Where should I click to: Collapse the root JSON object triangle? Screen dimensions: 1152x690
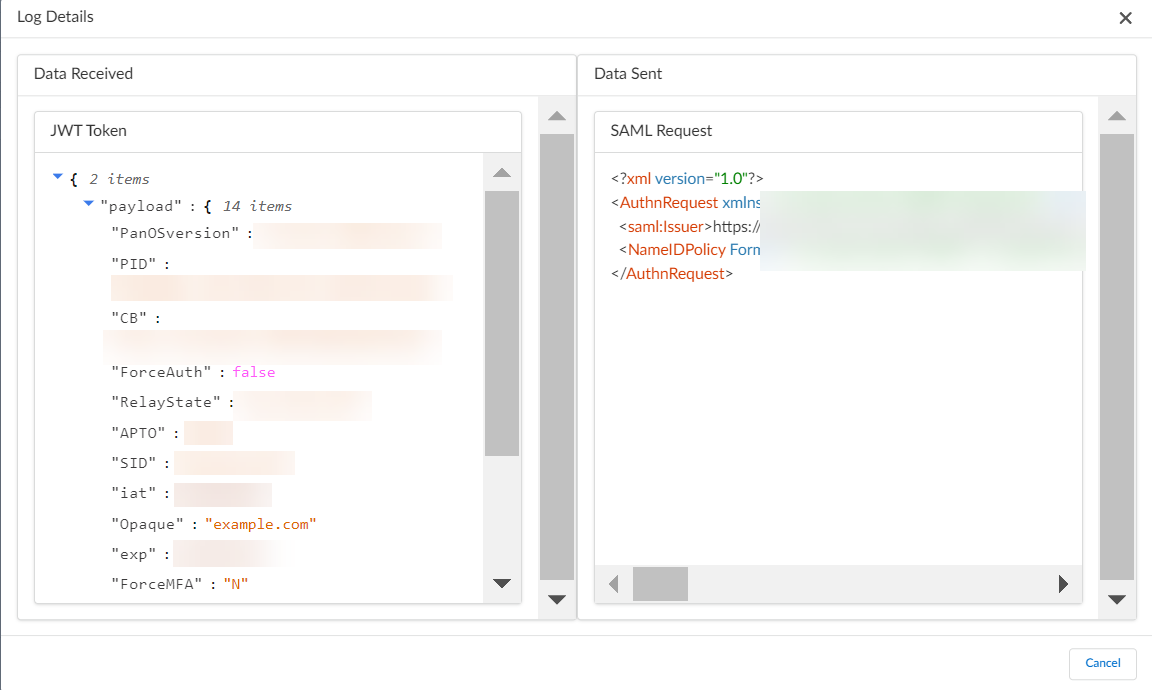[x=57, y=178]
